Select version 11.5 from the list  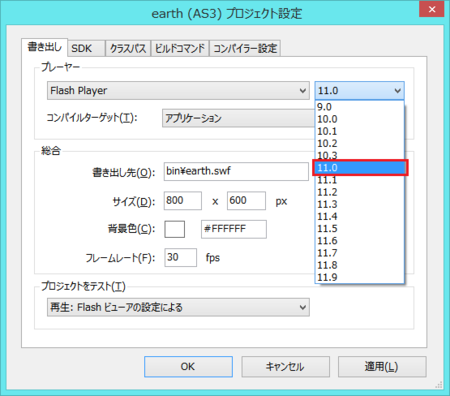point(360,229)
